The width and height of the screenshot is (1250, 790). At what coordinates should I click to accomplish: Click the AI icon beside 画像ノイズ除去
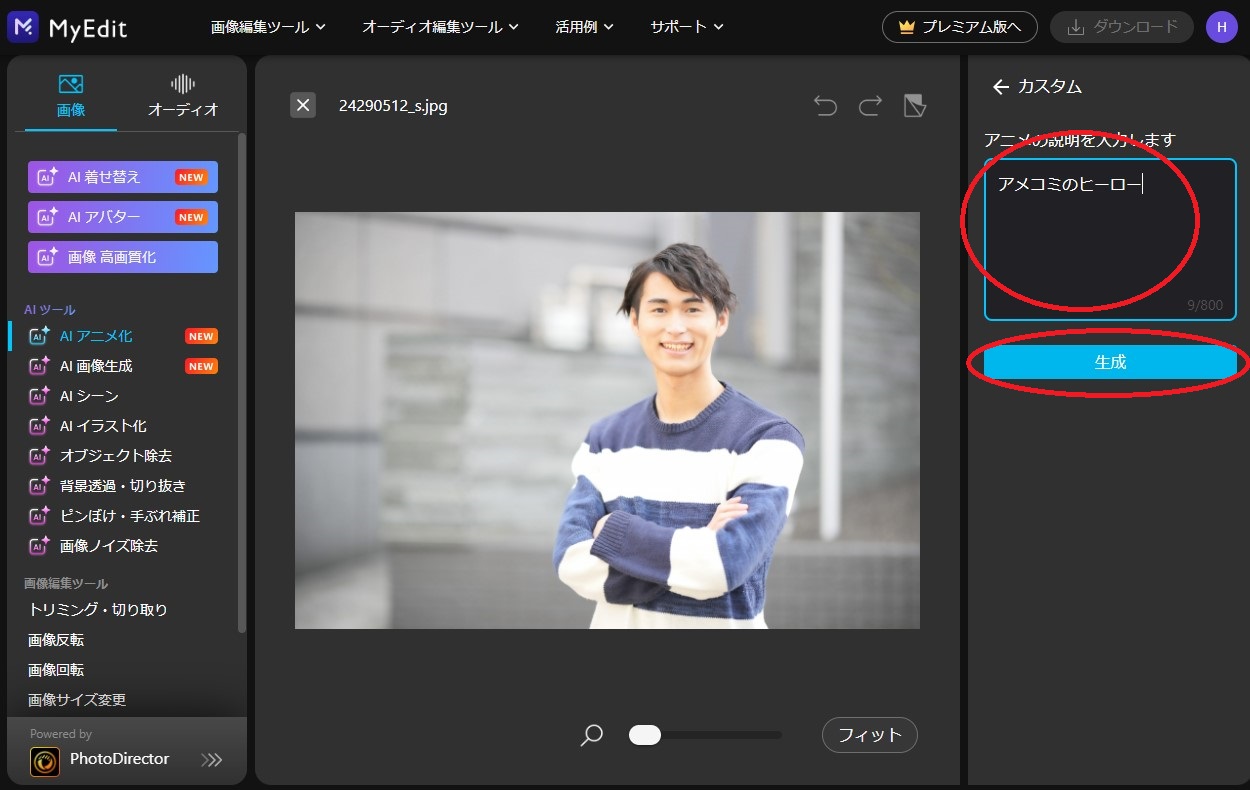point(39,546)
